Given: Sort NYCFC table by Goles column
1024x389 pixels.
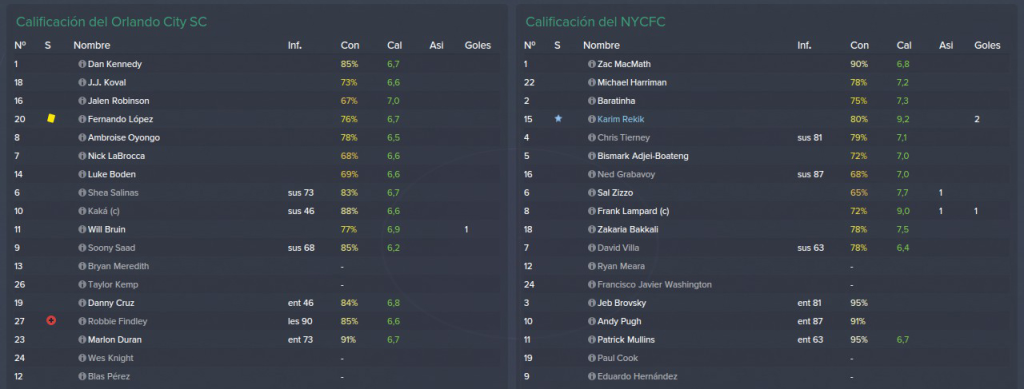Looking at the screenshot, I should (x=987, y=46).
